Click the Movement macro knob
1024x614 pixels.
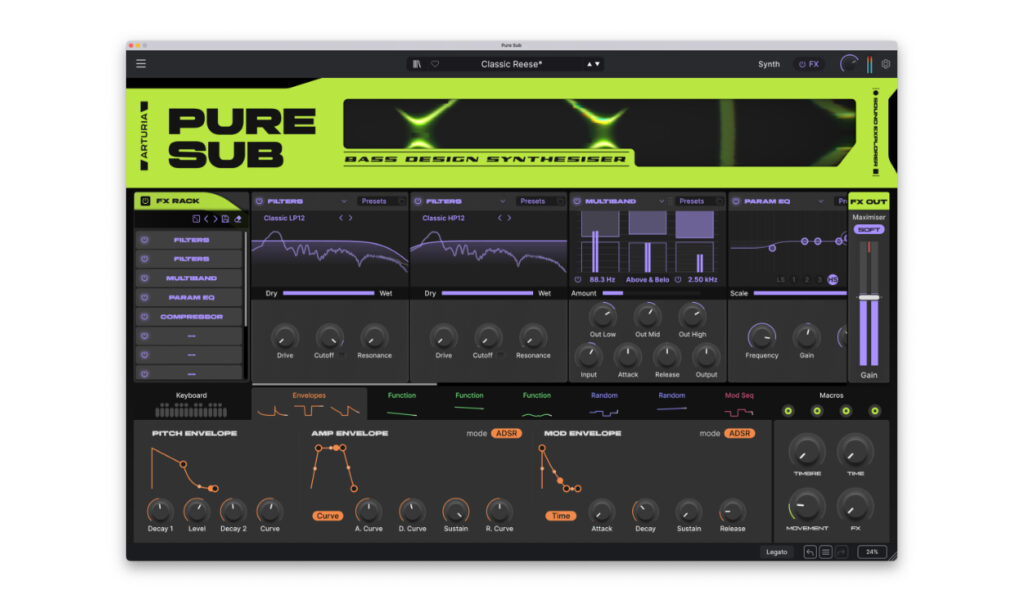(807, 505)
